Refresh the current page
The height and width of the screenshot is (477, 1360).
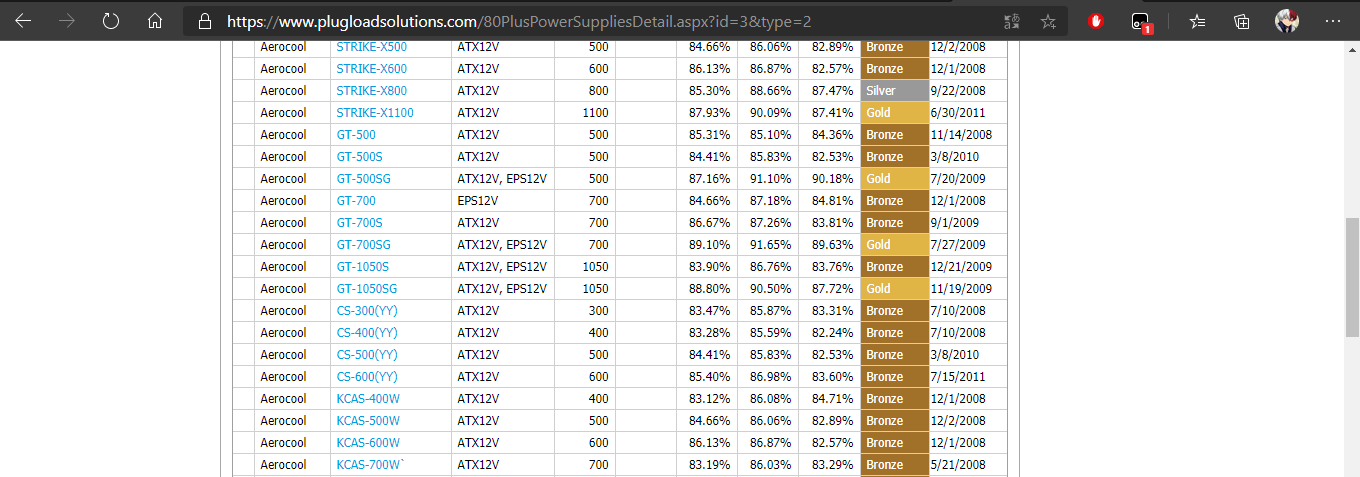point(111,20)
